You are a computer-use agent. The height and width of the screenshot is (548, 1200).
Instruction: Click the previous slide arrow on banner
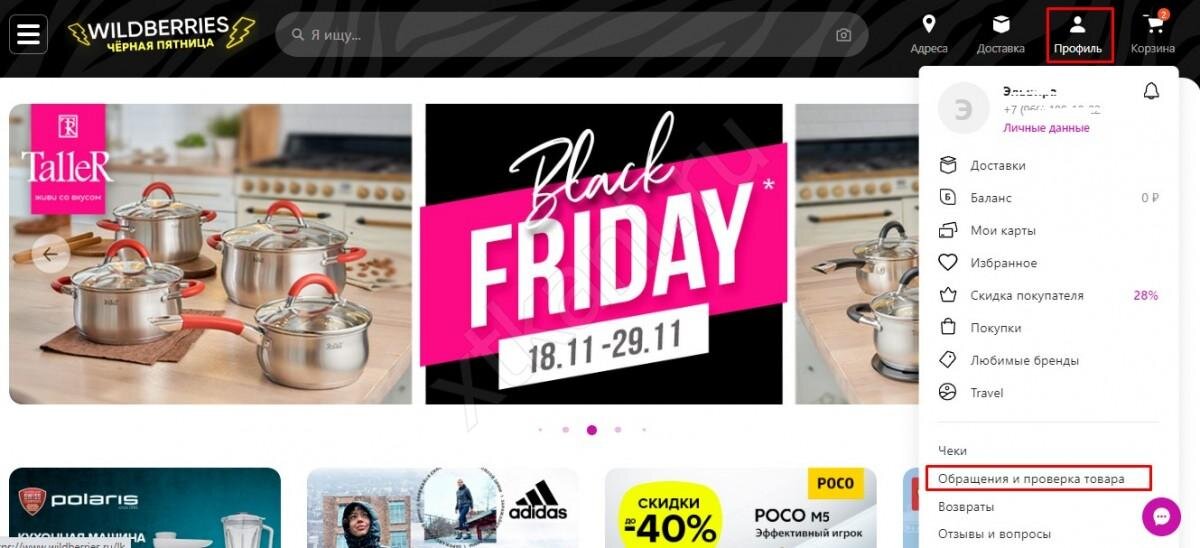pyautogui.click(x=50, y=253)
